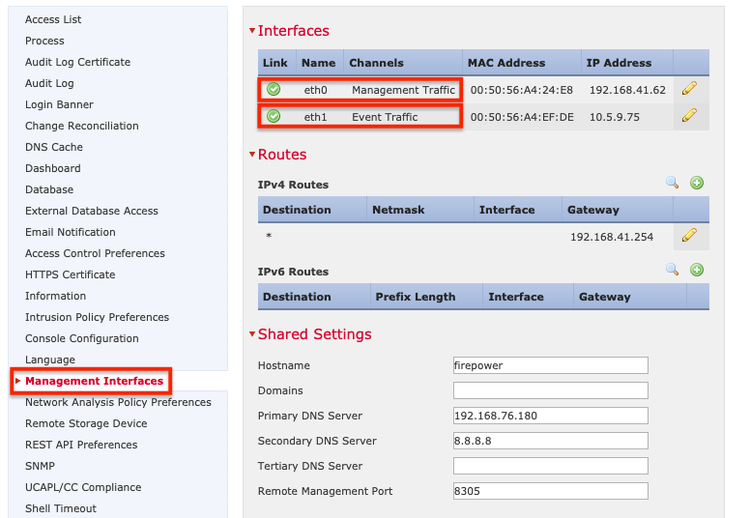Edit the eth0 interface with pencil icon
Image resolution: width=750 pixels, height=518 pixels.
[689, 88]
